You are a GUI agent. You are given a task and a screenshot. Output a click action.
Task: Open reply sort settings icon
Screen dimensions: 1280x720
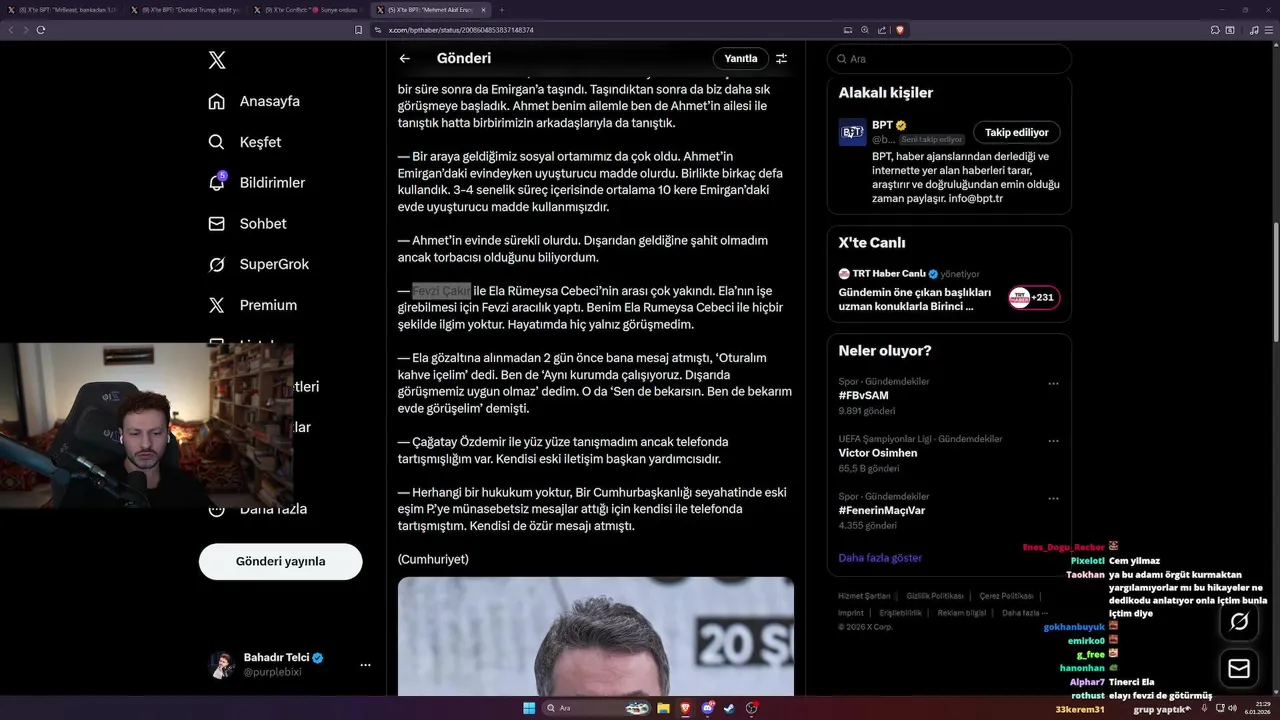(x=782, y=58)
